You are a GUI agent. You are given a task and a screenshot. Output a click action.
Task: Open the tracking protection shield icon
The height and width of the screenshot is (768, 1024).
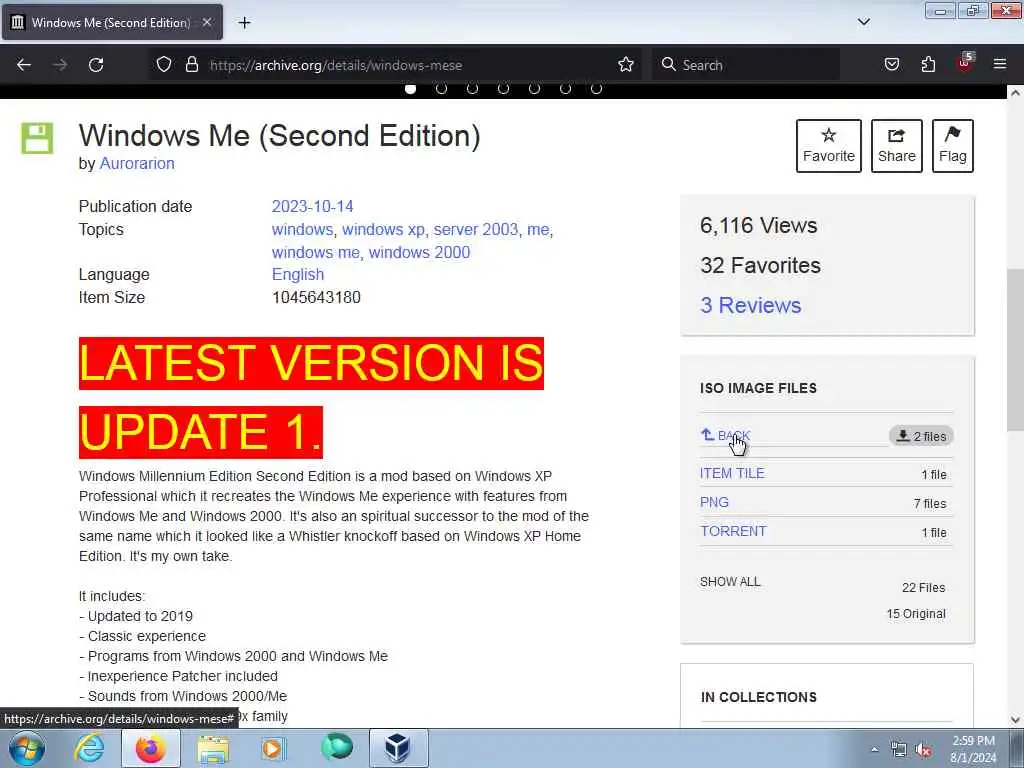164,64
